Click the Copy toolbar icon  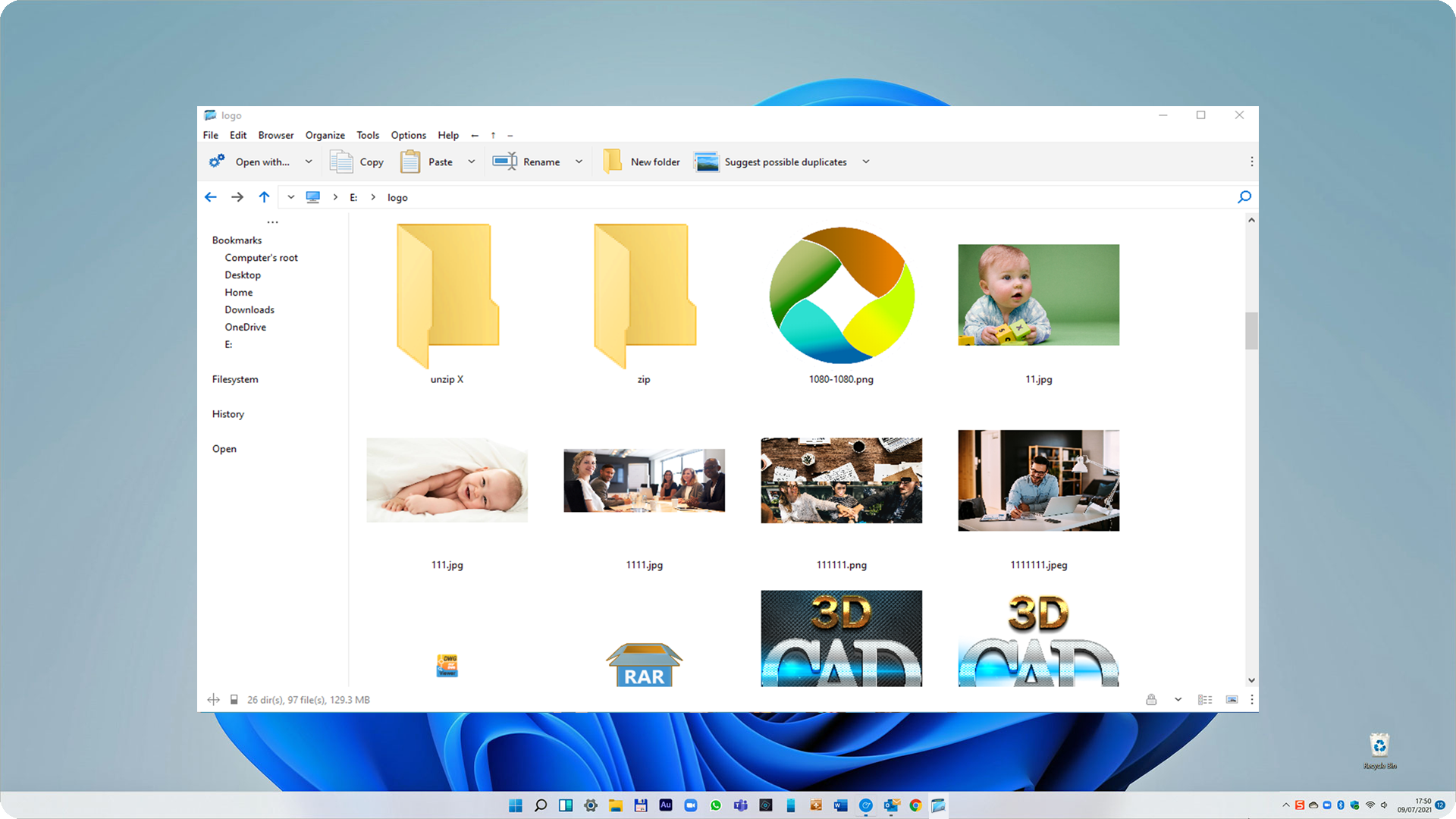pyautogui.click(x=341, y=162)
